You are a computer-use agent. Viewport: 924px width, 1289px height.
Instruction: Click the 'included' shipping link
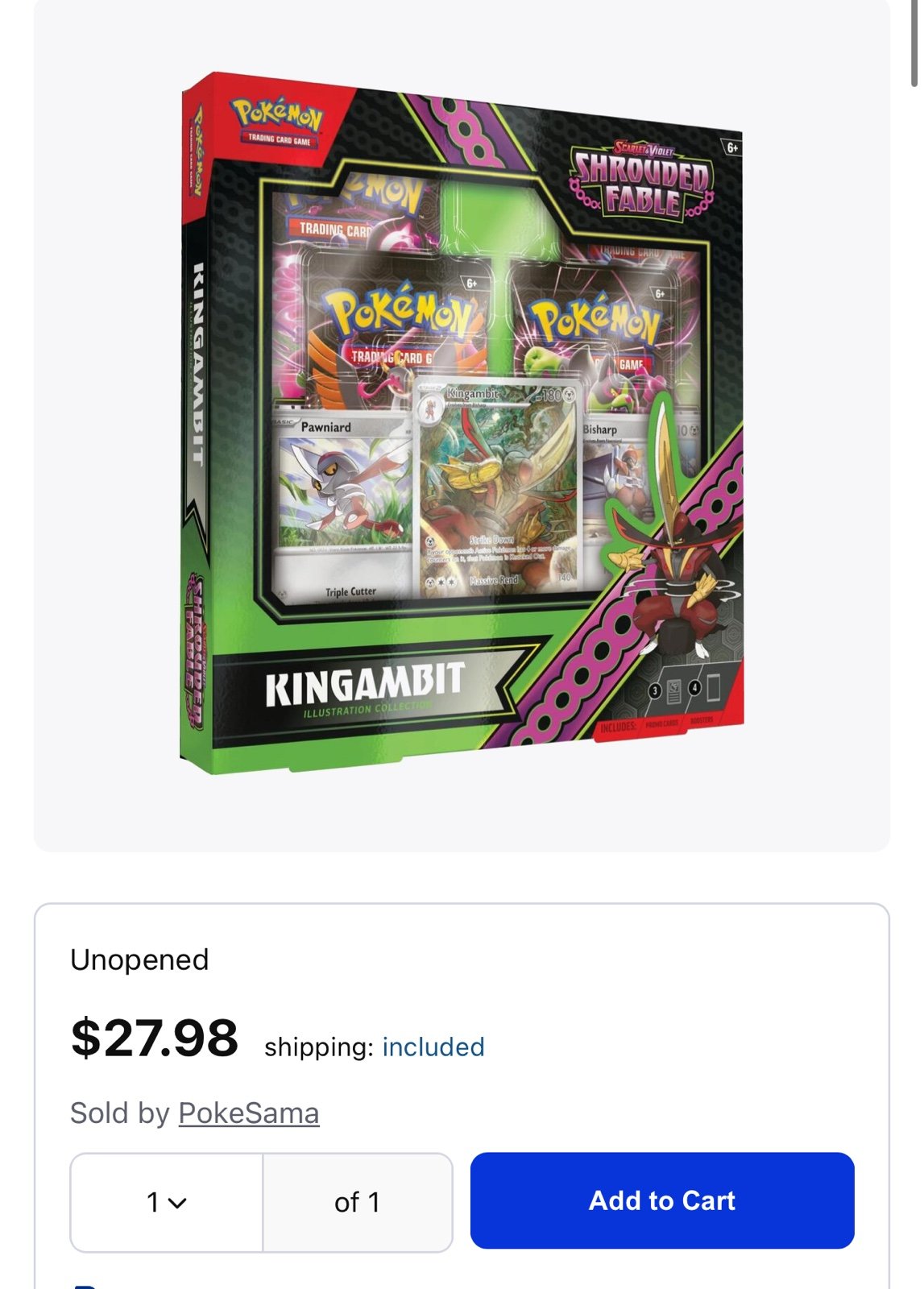coord(433,1047)
